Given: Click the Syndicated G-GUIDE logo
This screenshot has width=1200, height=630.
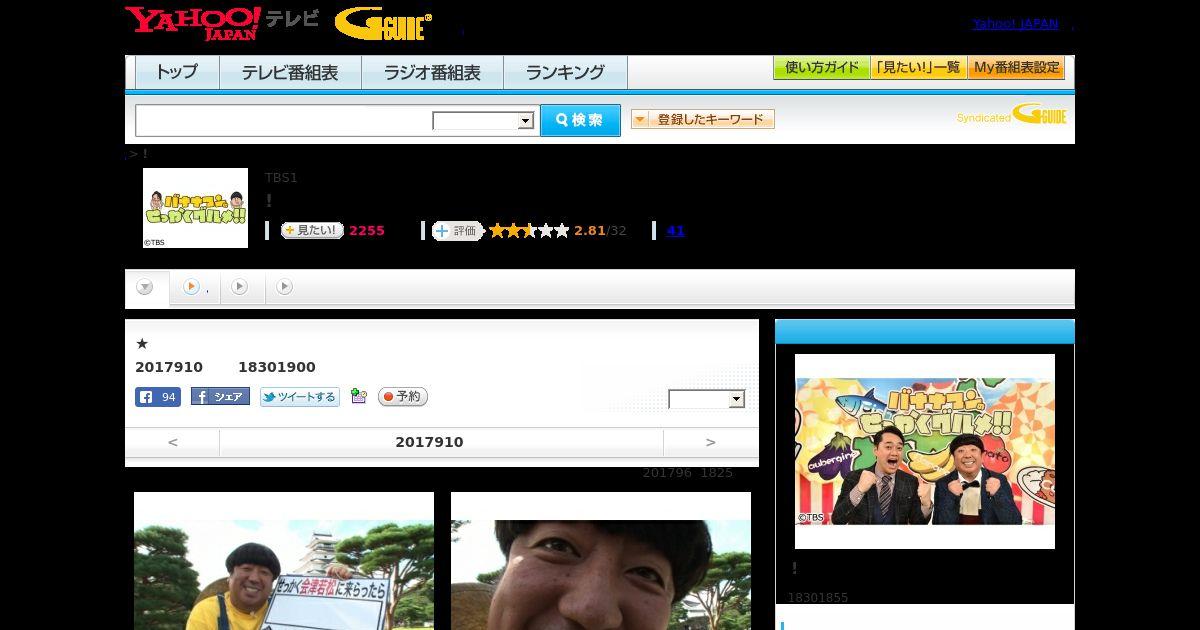Looking at the screenshot, I should point(1011,115).
